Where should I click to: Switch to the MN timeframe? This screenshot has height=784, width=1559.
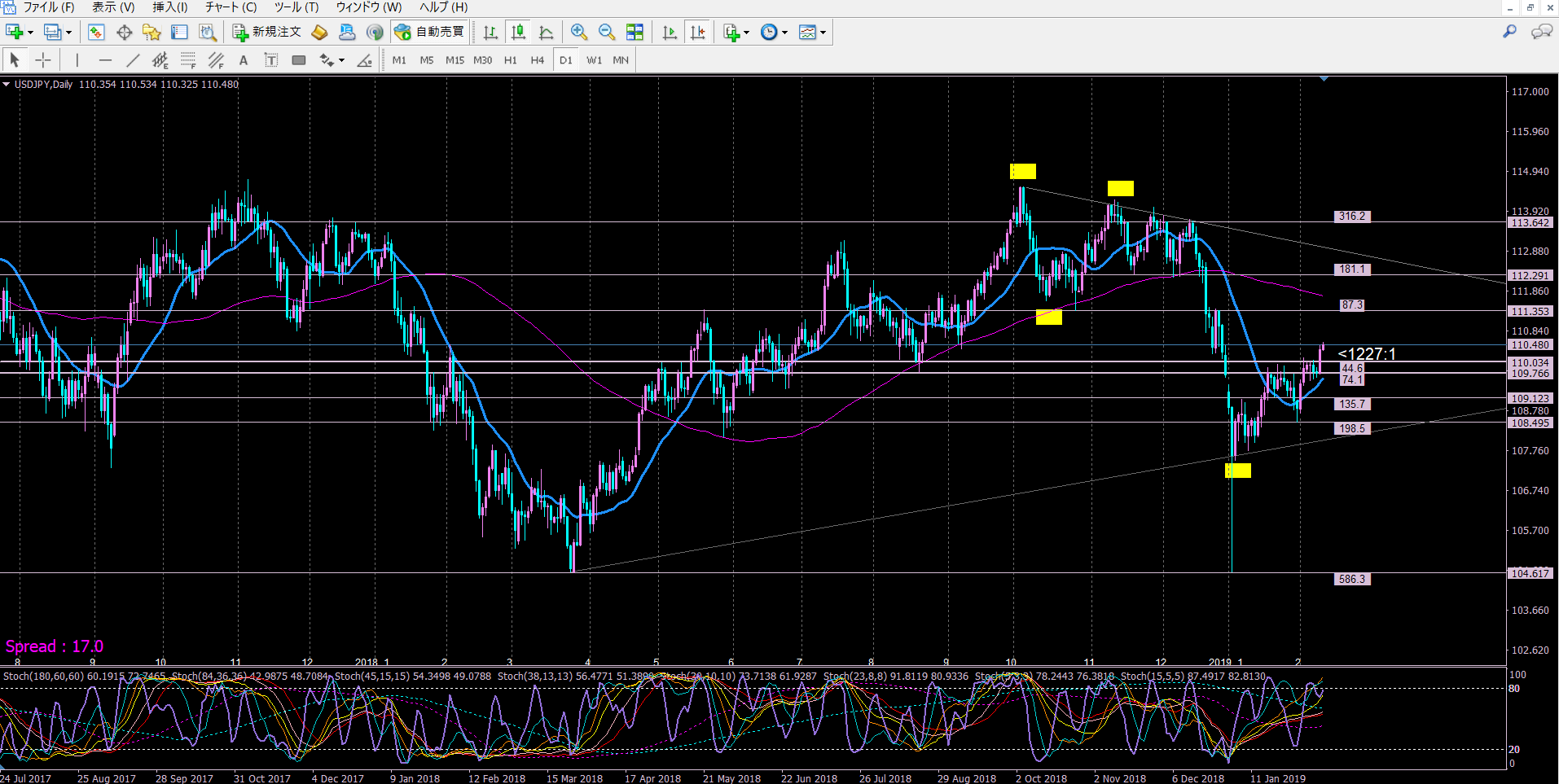point(621,59)
